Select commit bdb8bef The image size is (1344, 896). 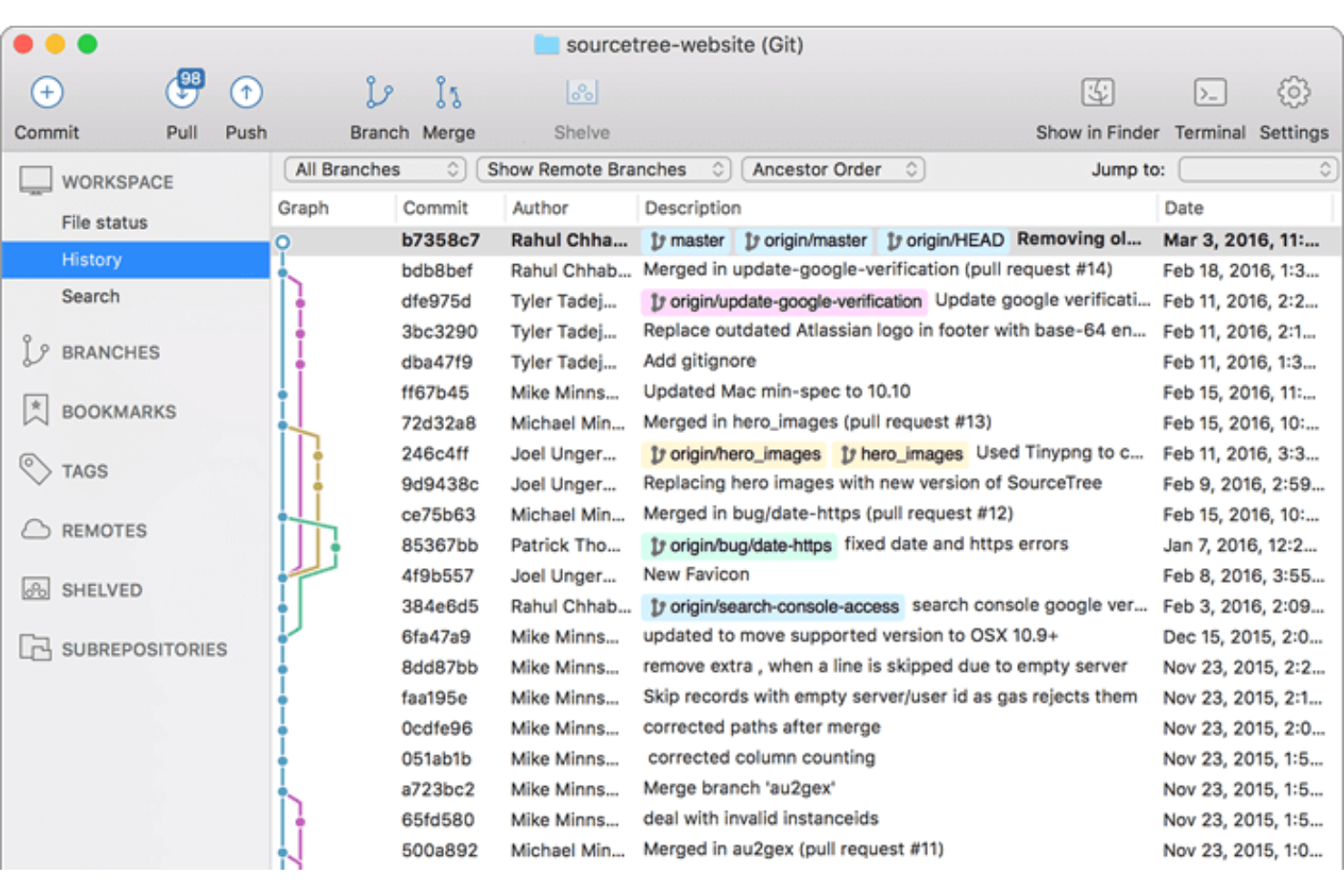(x=806, y=271)
